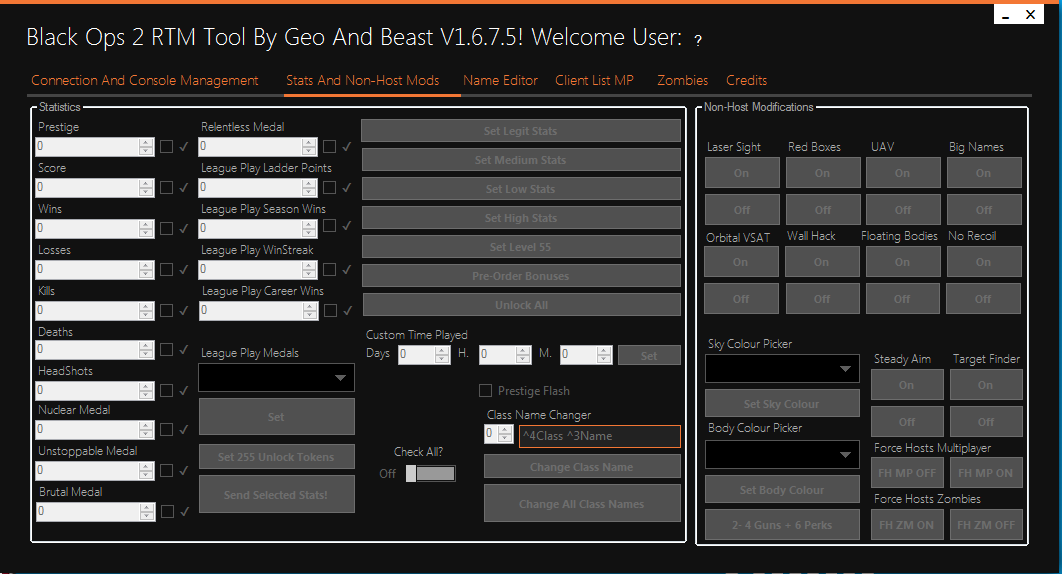
Task: Enable the Wins stat checkbox
Action: (166, 228)
